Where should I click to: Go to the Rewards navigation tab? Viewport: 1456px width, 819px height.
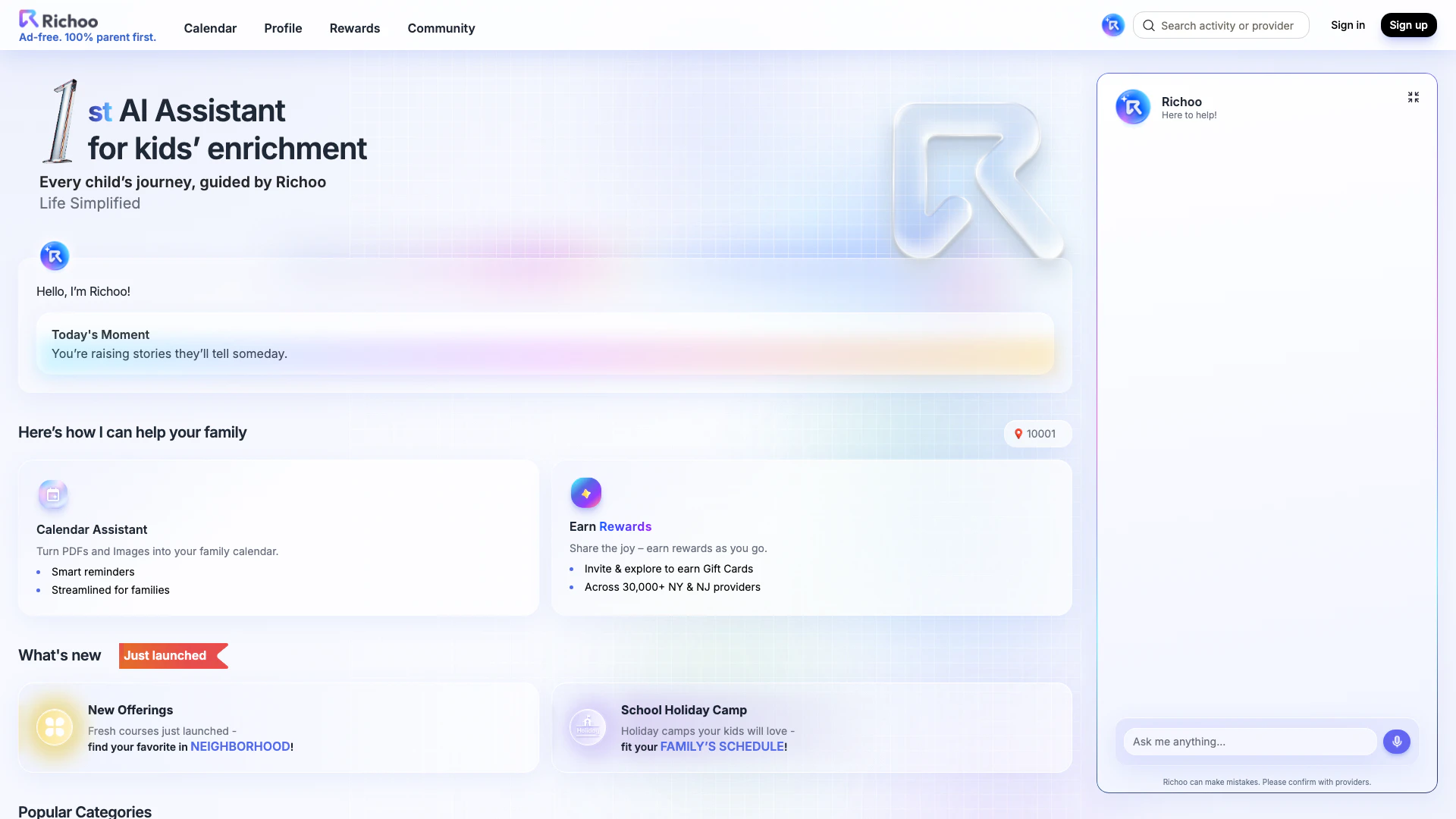(354, 28)
